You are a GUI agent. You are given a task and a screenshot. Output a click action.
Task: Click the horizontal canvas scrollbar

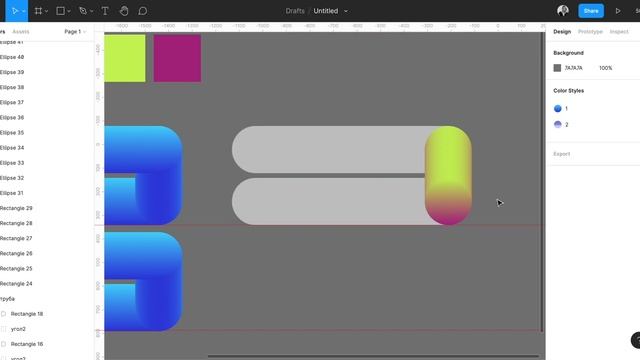(372, 356)
